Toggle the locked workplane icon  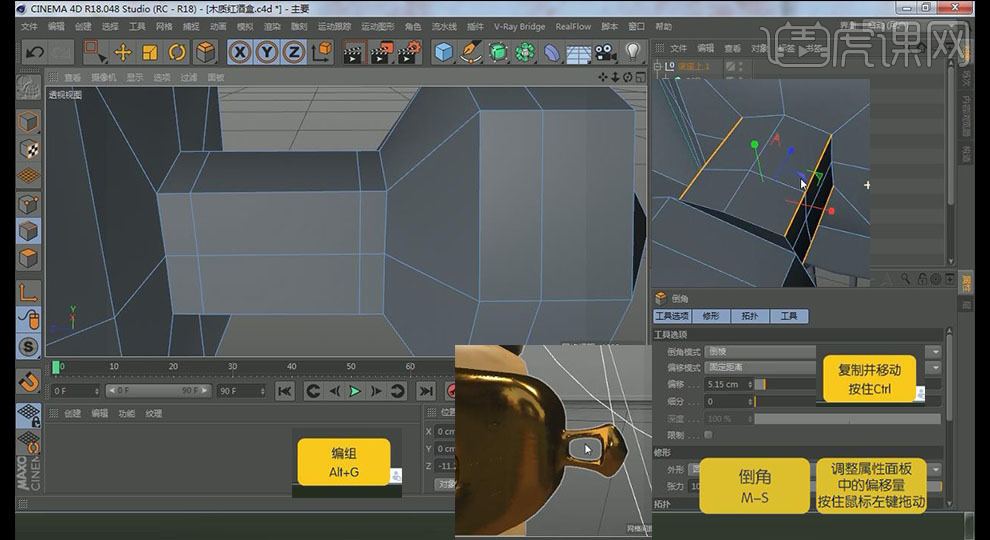point(28,415)
